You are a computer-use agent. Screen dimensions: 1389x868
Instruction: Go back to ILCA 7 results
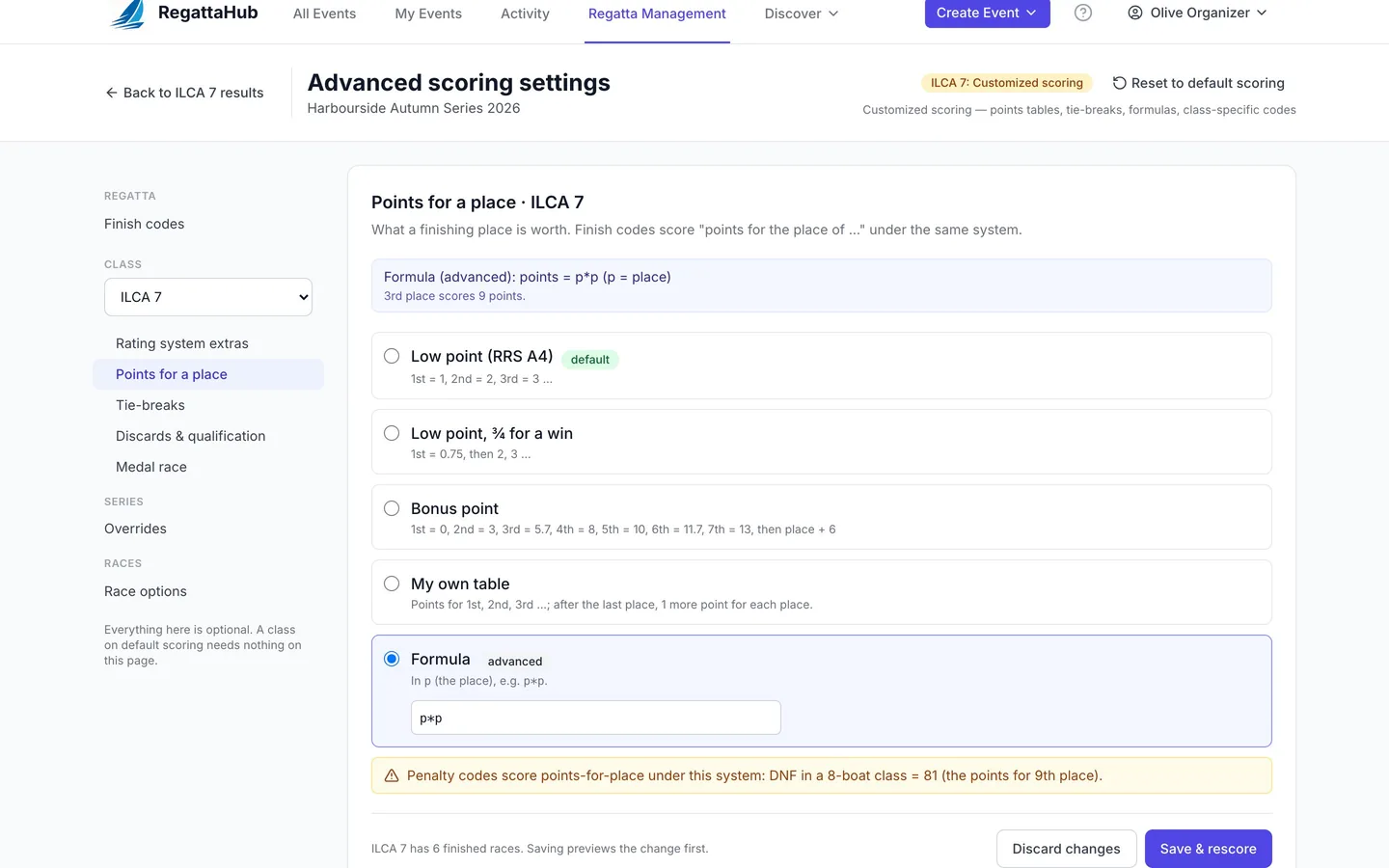(x=184, y=93)
